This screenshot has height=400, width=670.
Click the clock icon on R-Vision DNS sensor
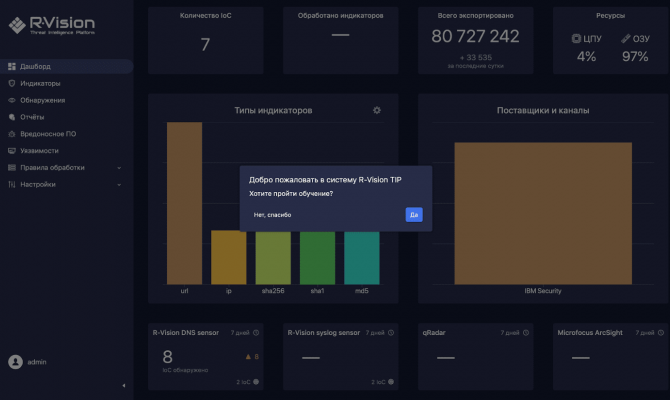pyautogui.click(x=256, y=332)
